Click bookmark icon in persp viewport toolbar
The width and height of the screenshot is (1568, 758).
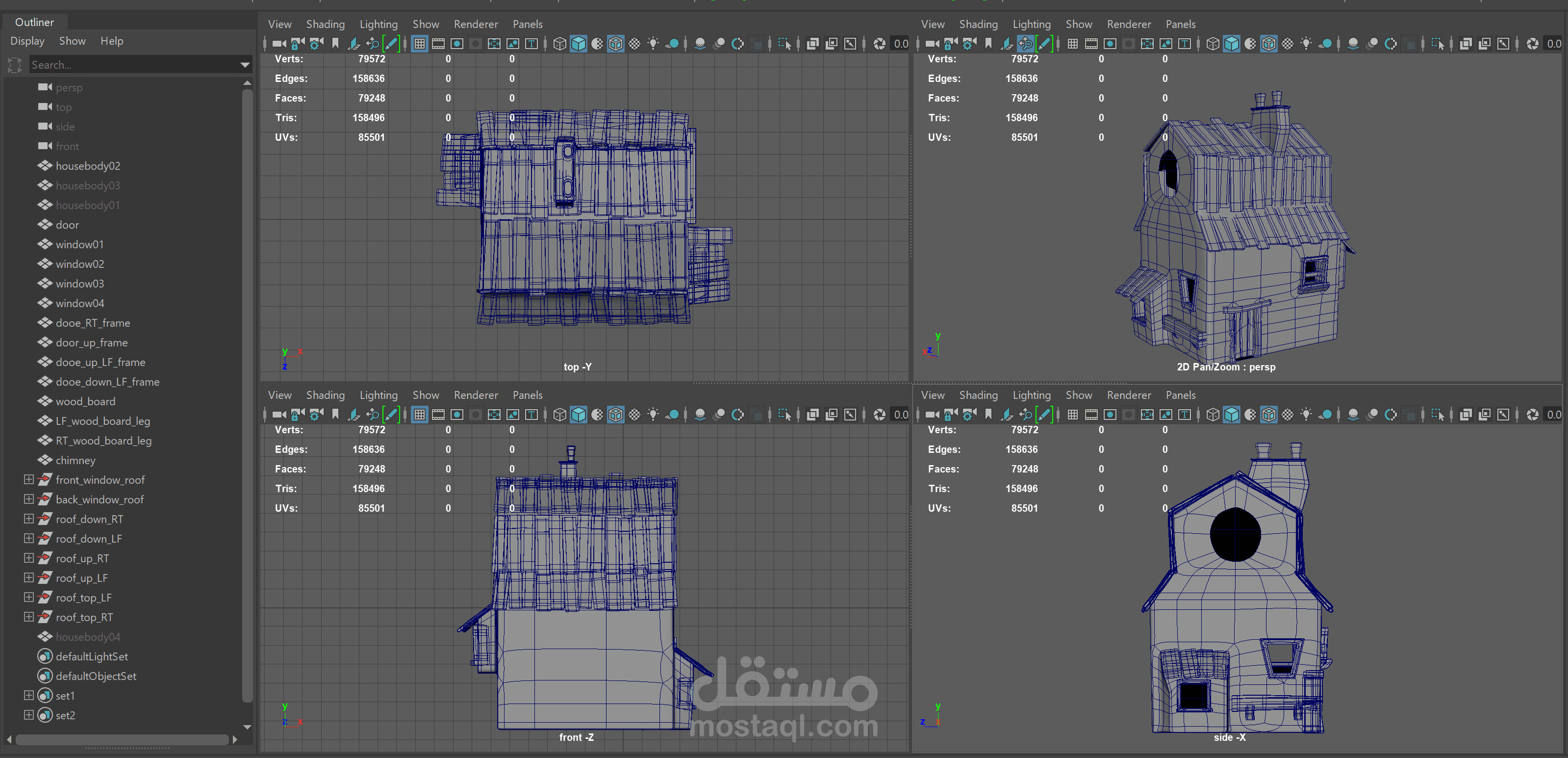click(988, 43)
